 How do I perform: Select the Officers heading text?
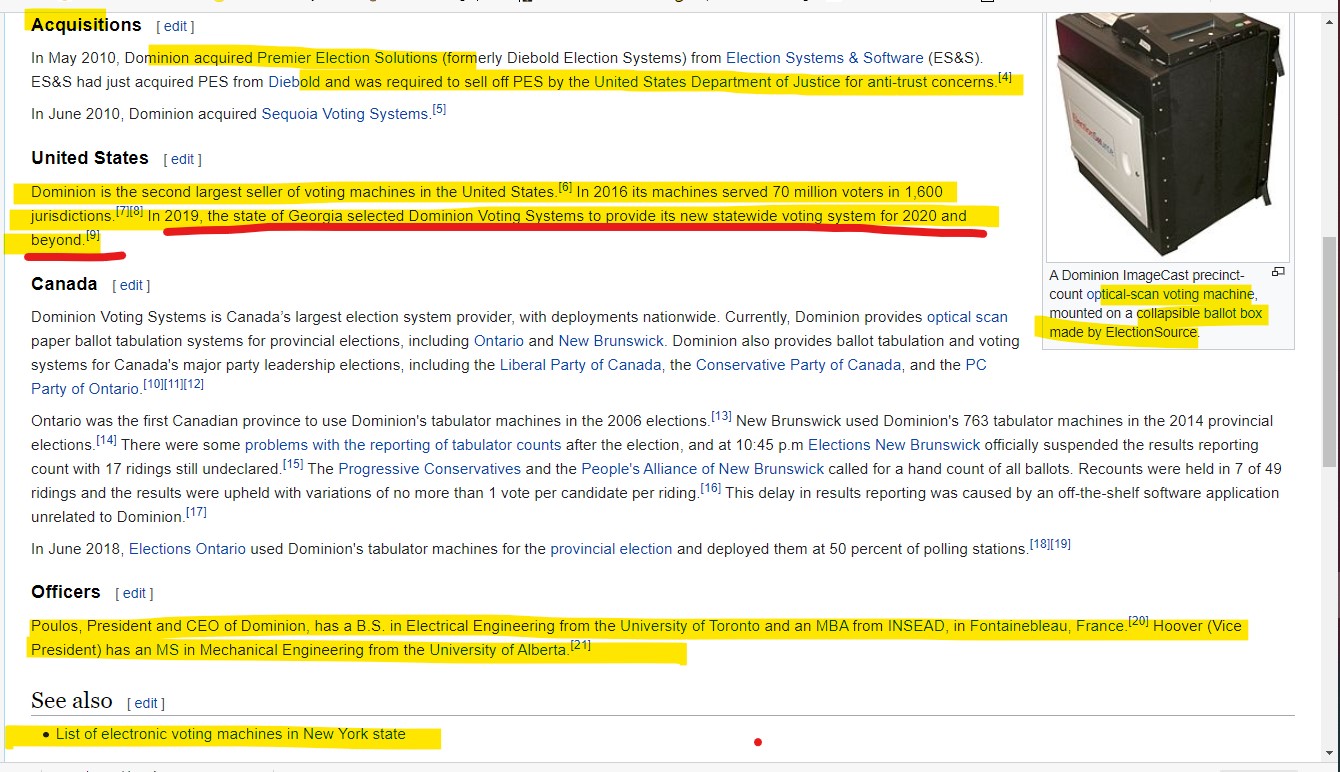66,592
